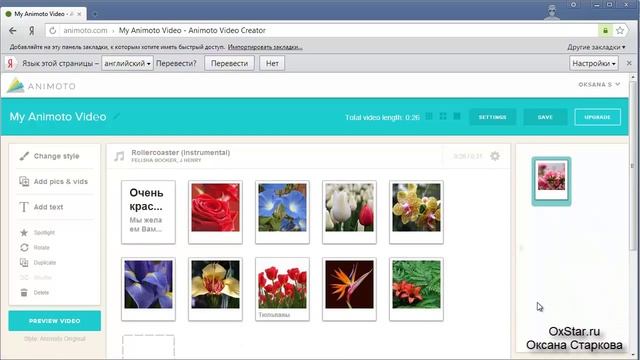Image resolution: width=640 pixels, height=360 pixels.
Task: Select the blue morning glory thumbnail
Action: click(x=282, y=212)
